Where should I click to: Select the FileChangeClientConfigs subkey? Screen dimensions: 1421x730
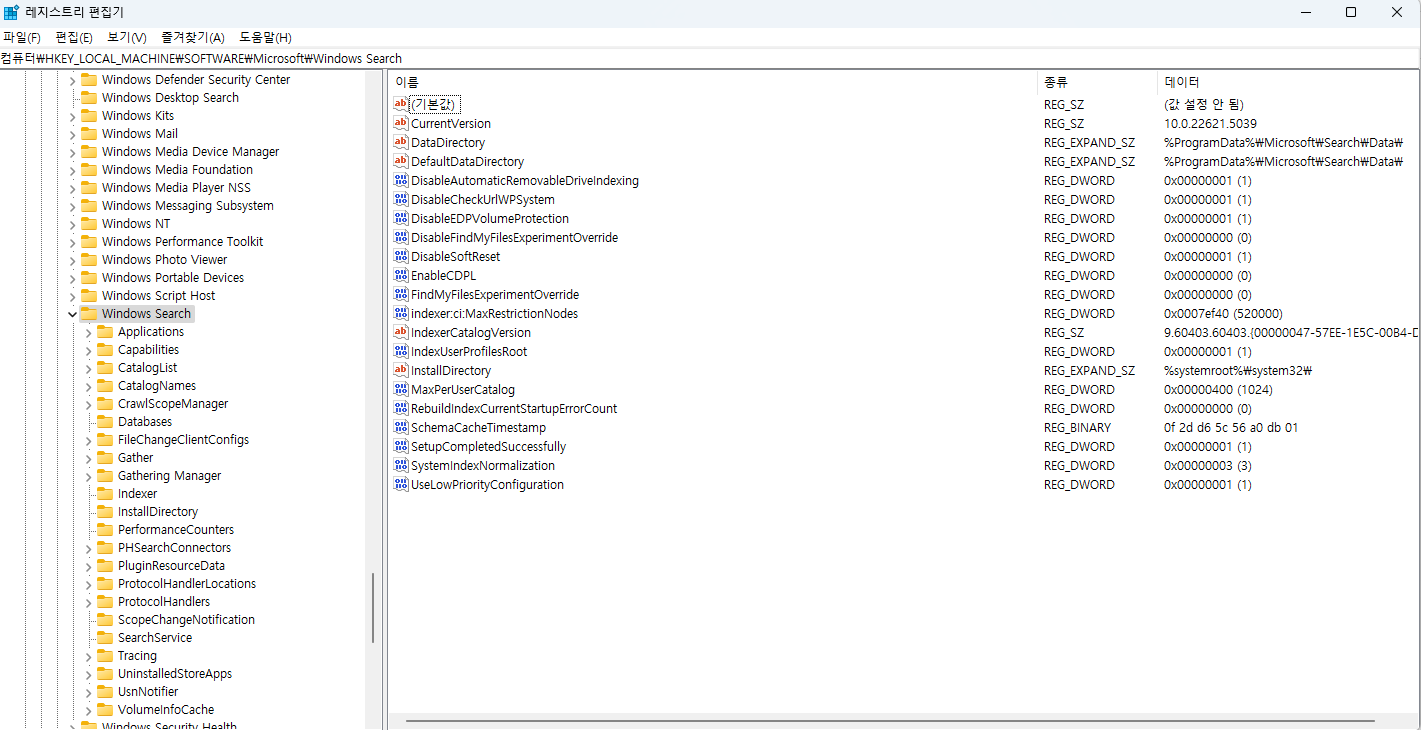(x=183, y=439)
